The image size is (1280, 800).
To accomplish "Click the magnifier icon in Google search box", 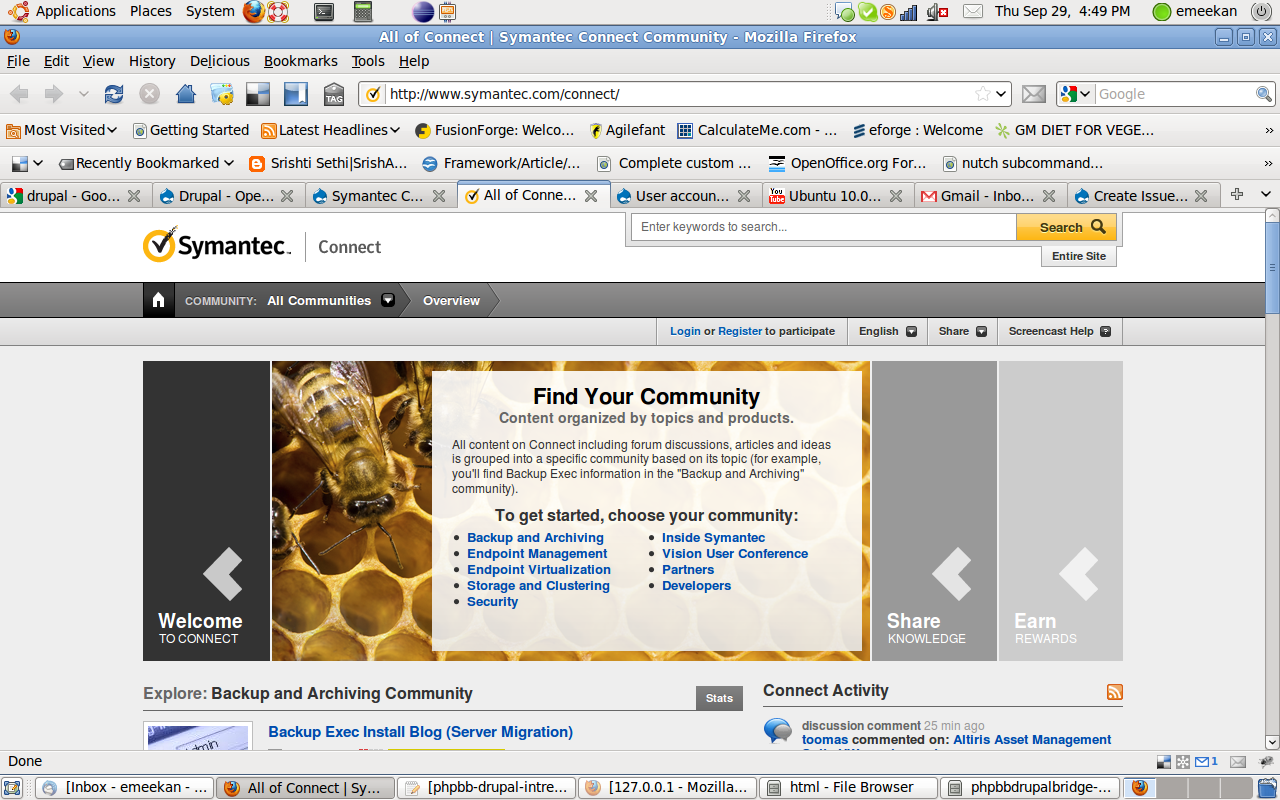I will point(1264,94).
